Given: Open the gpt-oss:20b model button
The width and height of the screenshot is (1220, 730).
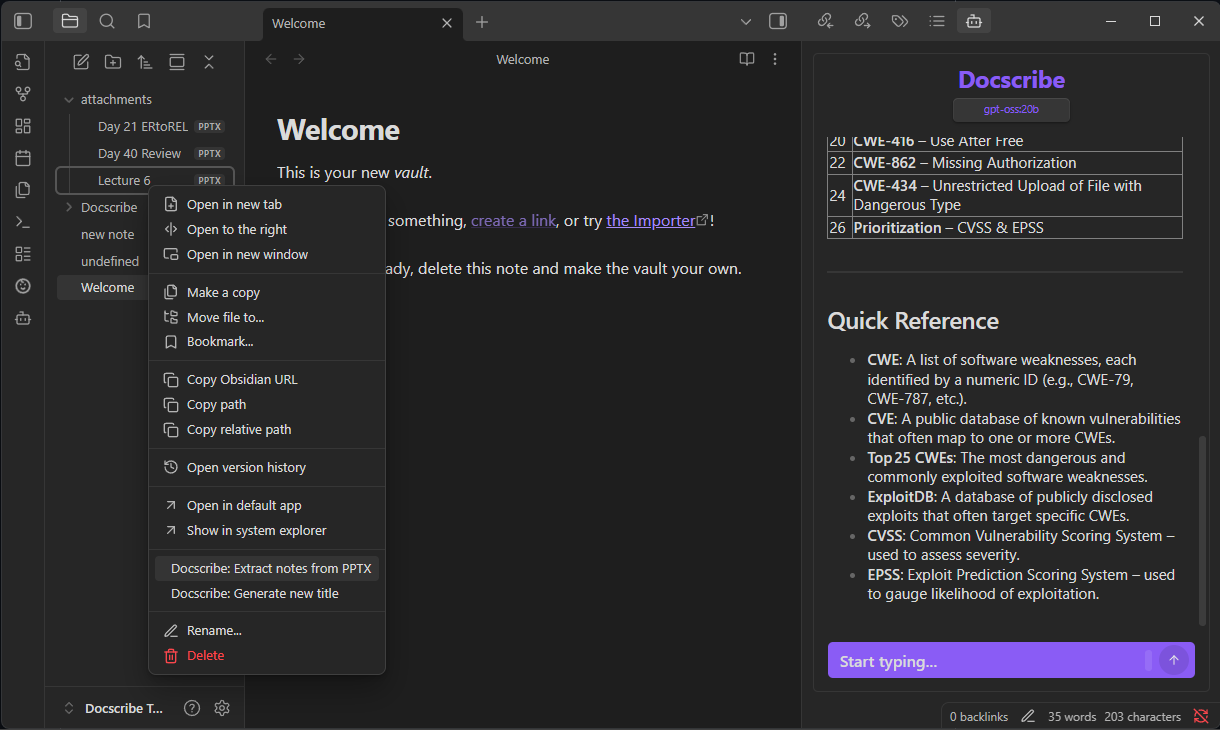Looking at the screenshot, I should 1010,111.
